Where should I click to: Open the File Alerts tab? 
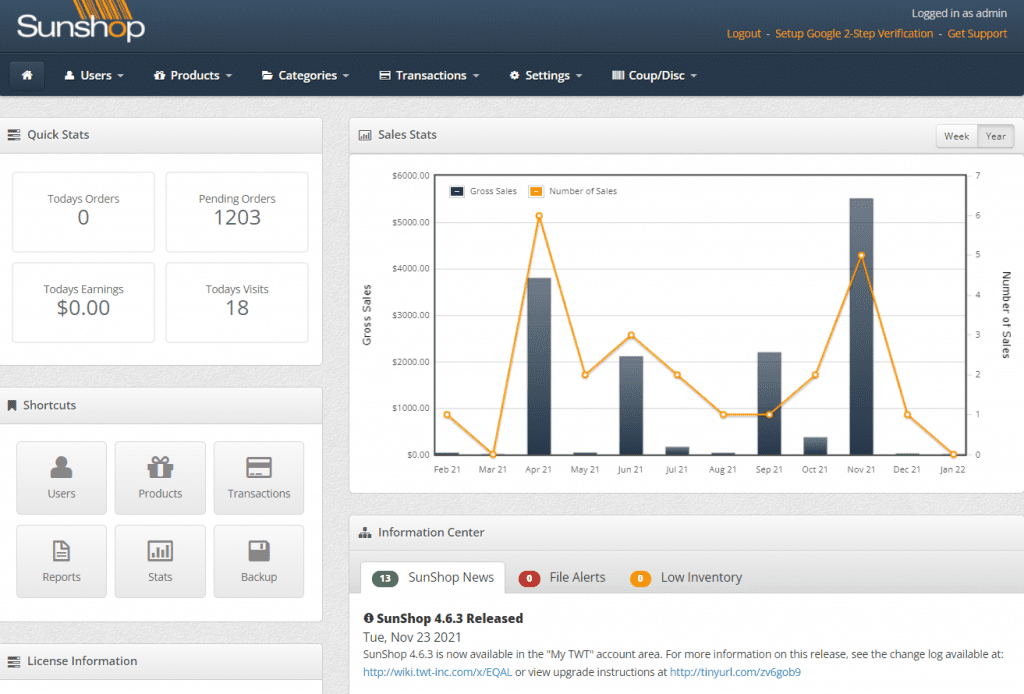(x=562, y=578)
